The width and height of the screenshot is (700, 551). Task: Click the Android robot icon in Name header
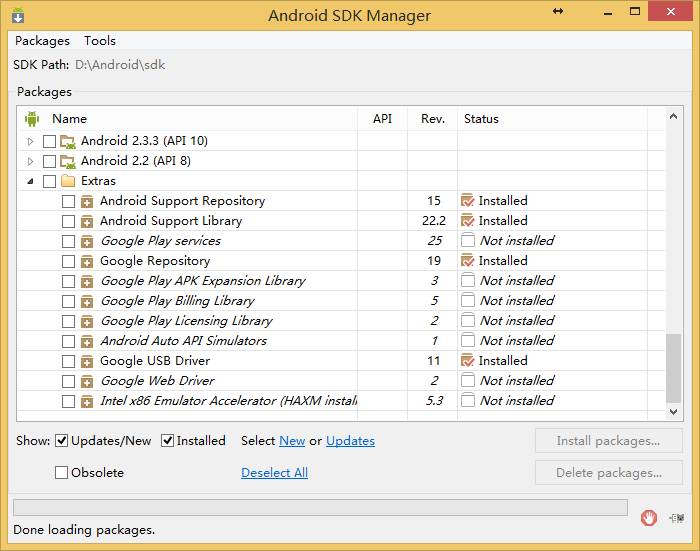(32, 119)
